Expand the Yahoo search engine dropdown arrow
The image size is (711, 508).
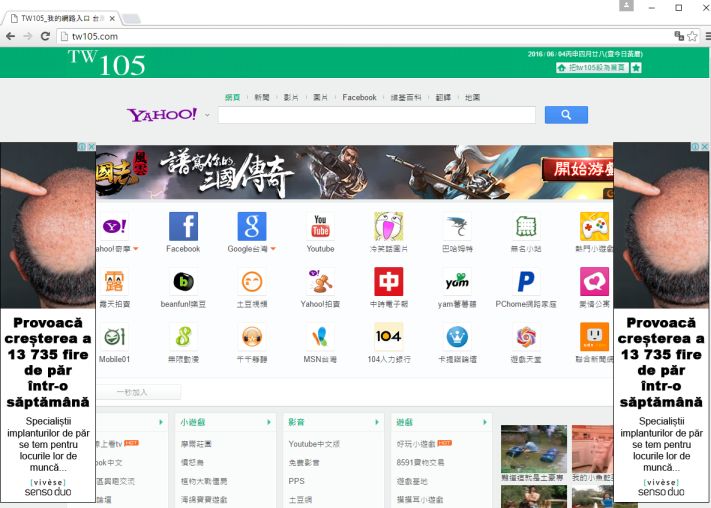point(207,115)
